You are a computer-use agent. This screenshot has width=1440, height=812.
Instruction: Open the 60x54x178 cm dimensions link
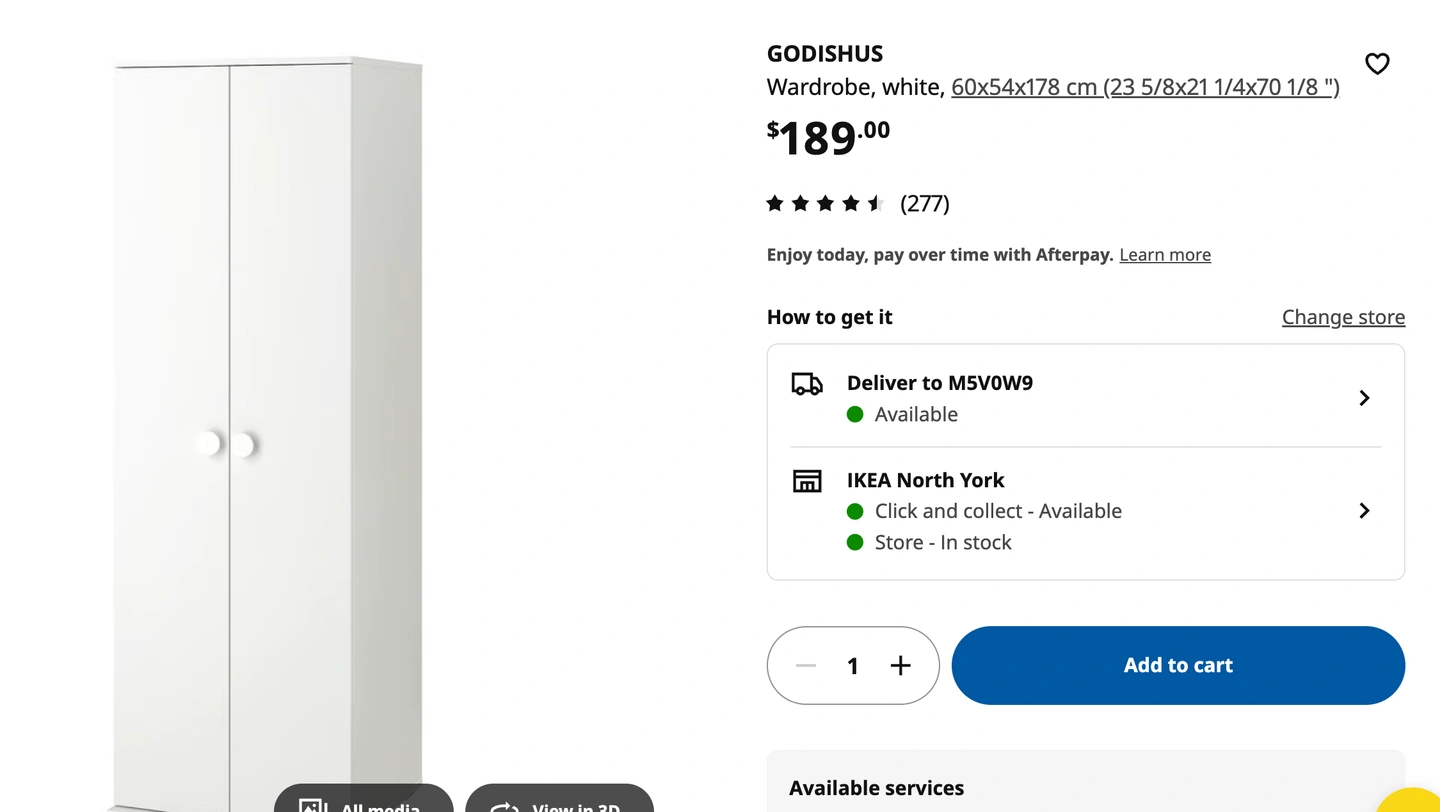tap(1145, 87)
